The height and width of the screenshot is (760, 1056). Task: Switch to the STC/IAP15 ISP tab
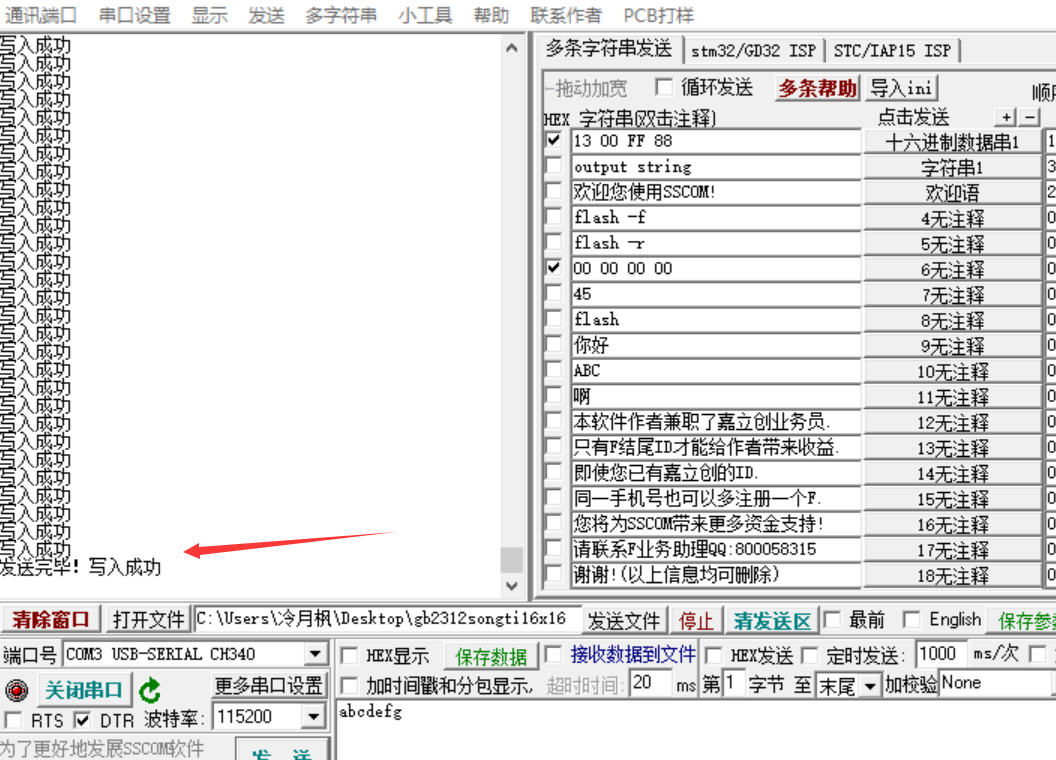tap(892, 51)
